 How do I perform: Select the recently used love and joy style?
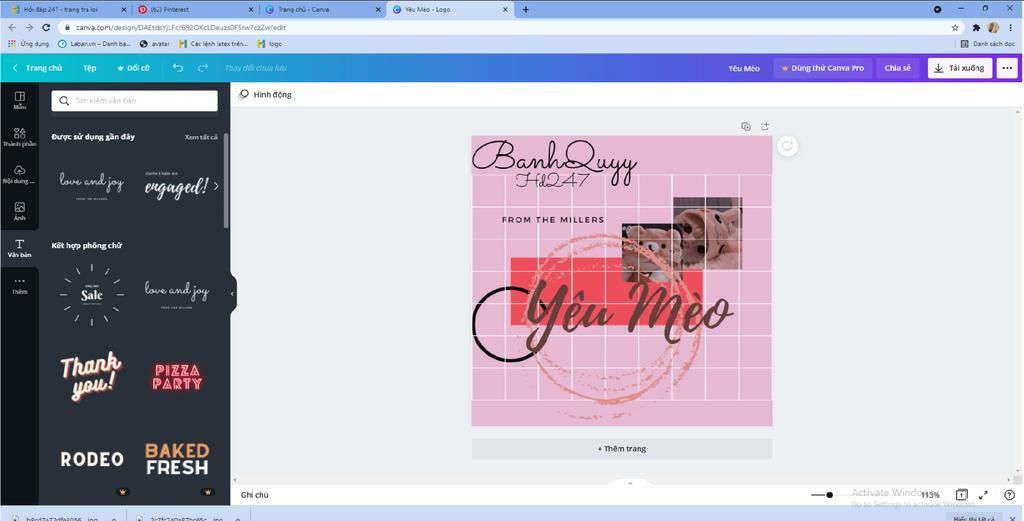tap(91, 186)
